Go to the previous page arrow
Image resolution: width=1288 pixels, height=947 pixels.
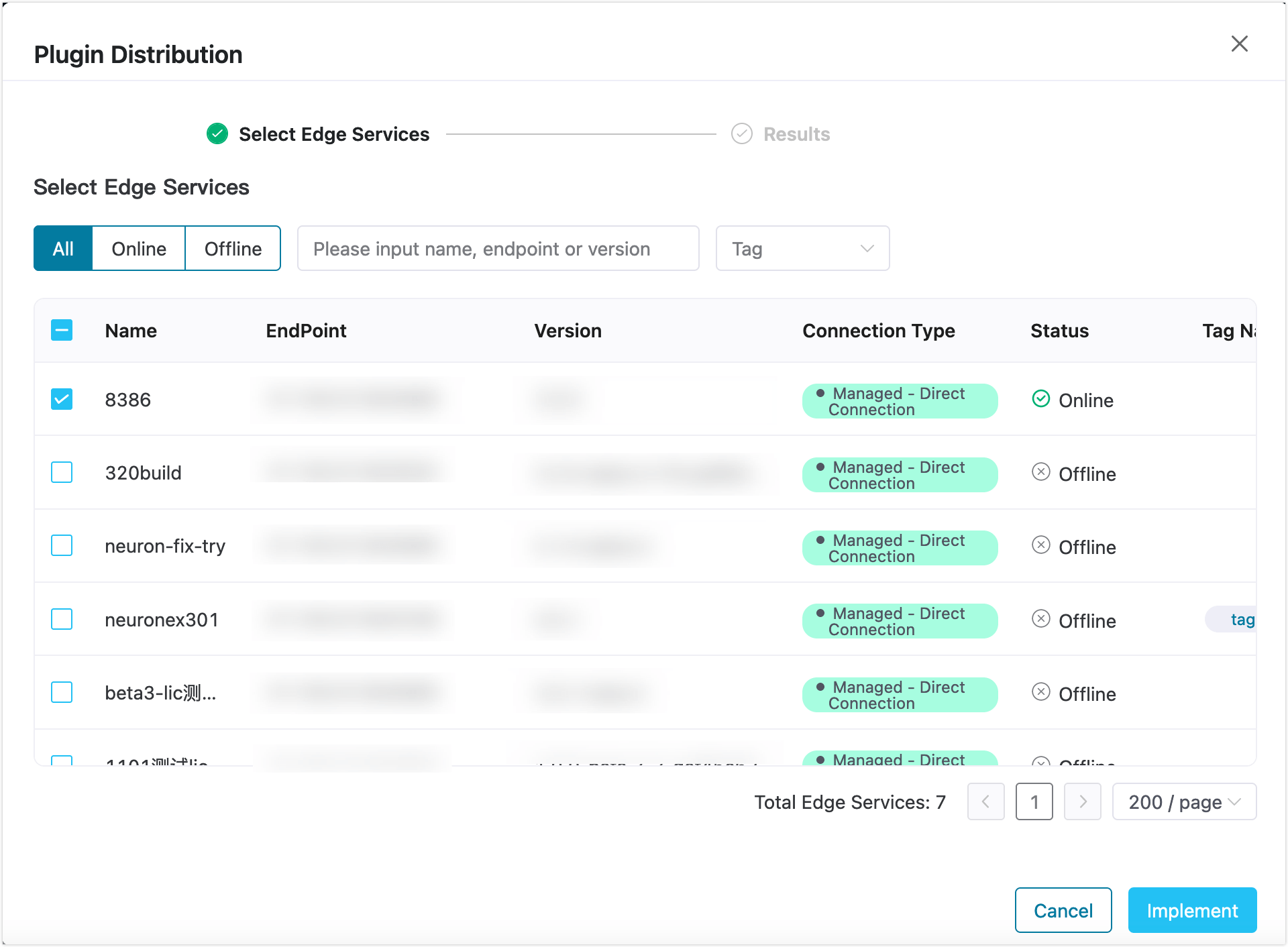pyautogui.click(x=985, y=801)
